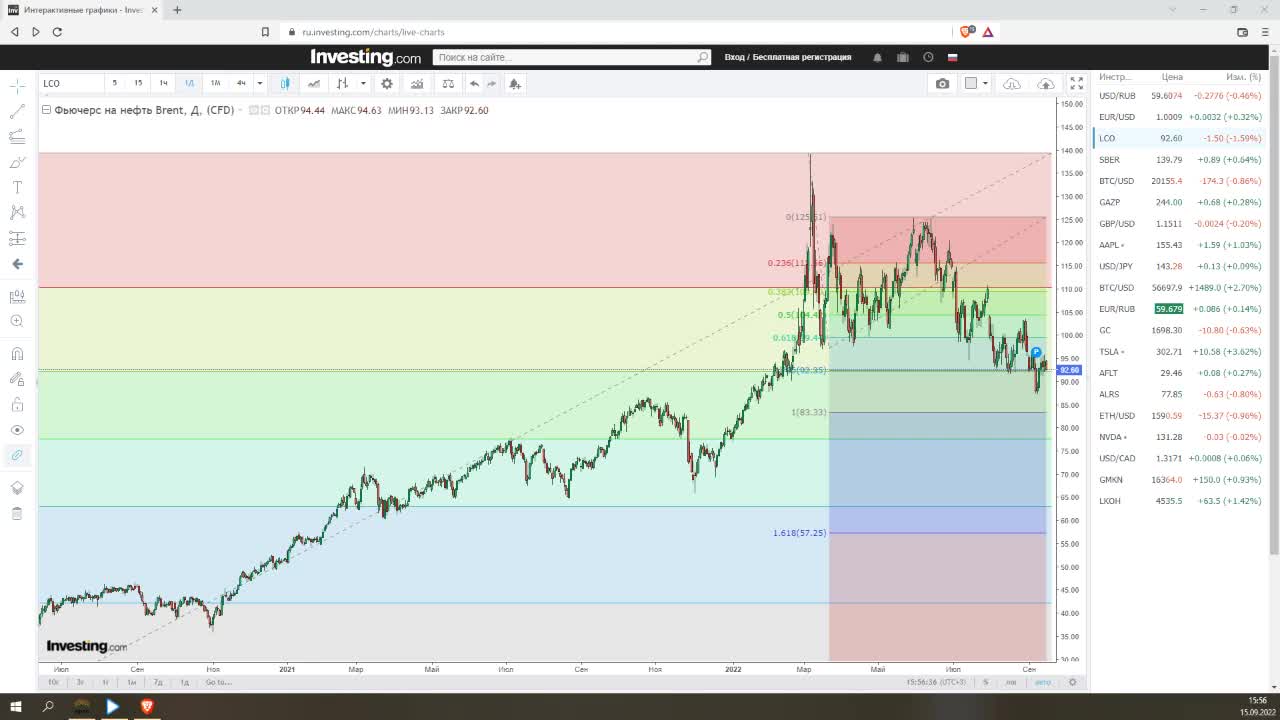Toggle magnet mode for drawings
The height and width of the screenshot is (720, 1280).
point(17,353)
